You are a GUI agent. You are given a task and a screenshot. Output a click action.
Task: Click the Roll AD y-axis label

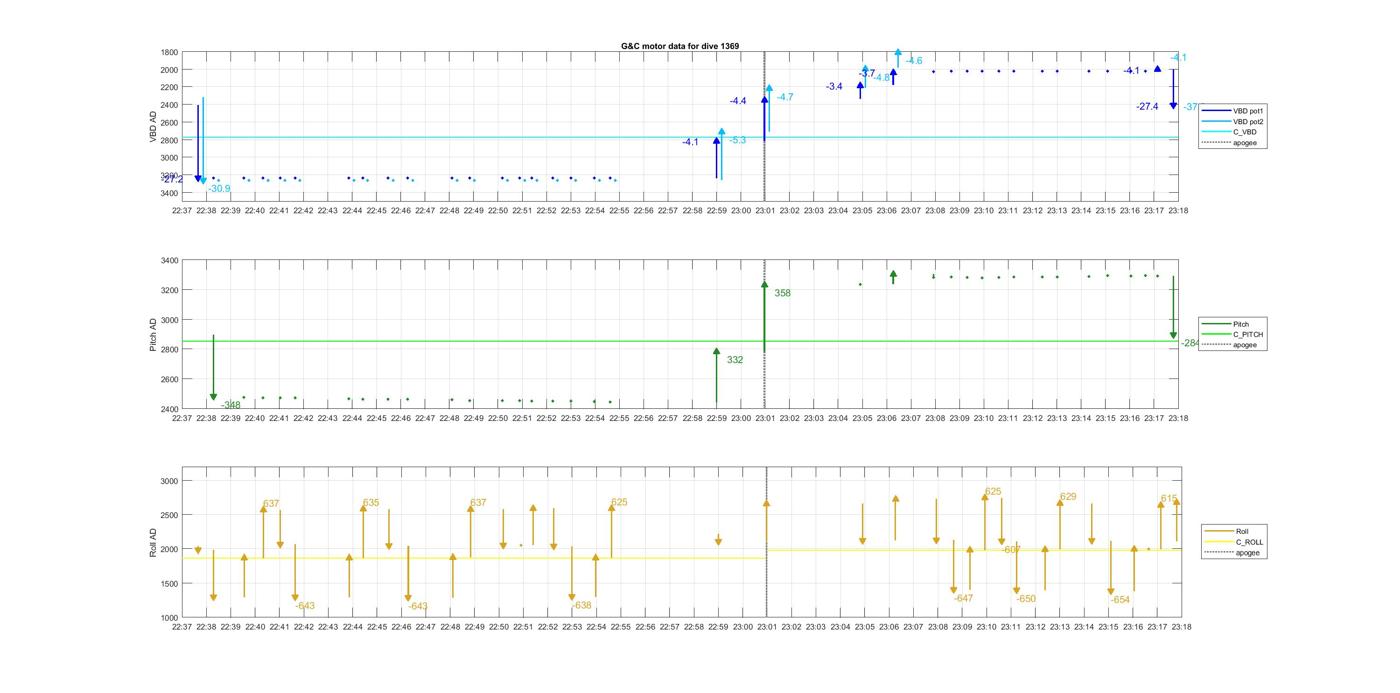click(x=153, y=541)
